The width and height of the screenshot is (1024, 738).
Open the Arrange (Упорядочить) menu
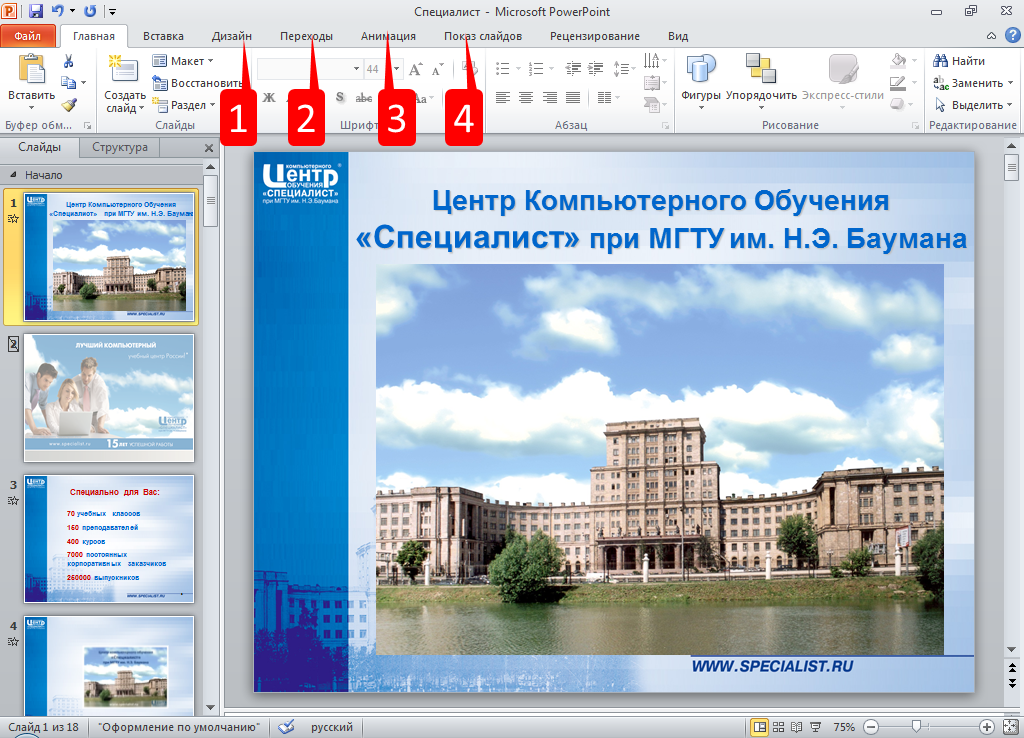(x=761, y=78)
